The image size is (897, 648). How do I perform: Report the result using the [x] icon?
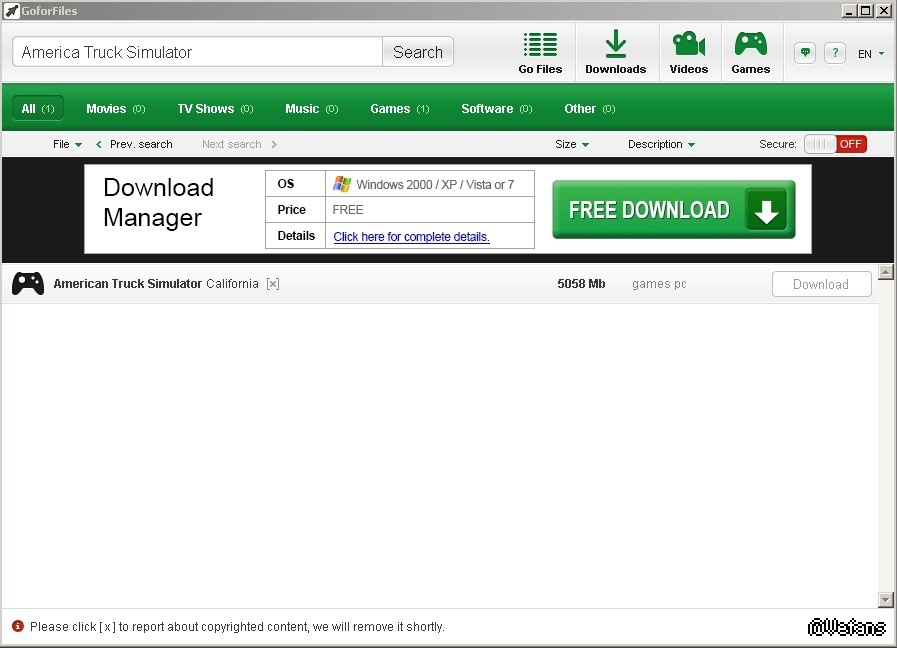[273, 284]
